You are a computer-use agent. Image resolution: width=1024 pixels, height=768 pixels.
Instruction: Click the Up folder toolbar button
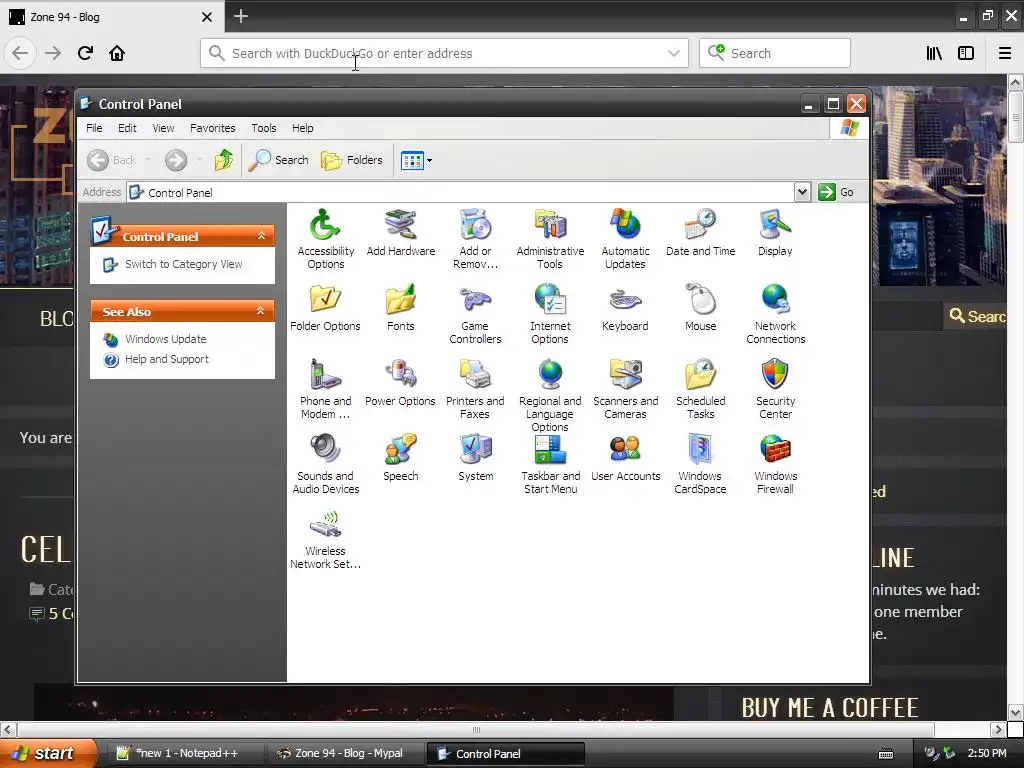point(223,160)
